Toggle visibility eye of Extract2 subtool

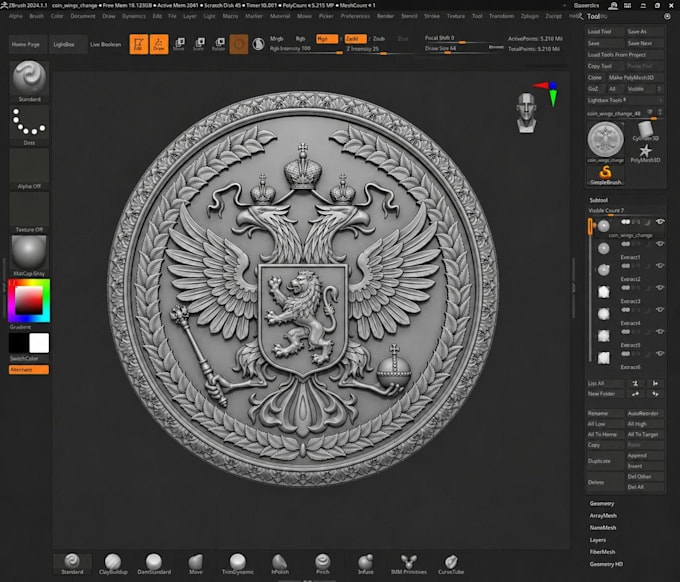coord(660,265)
